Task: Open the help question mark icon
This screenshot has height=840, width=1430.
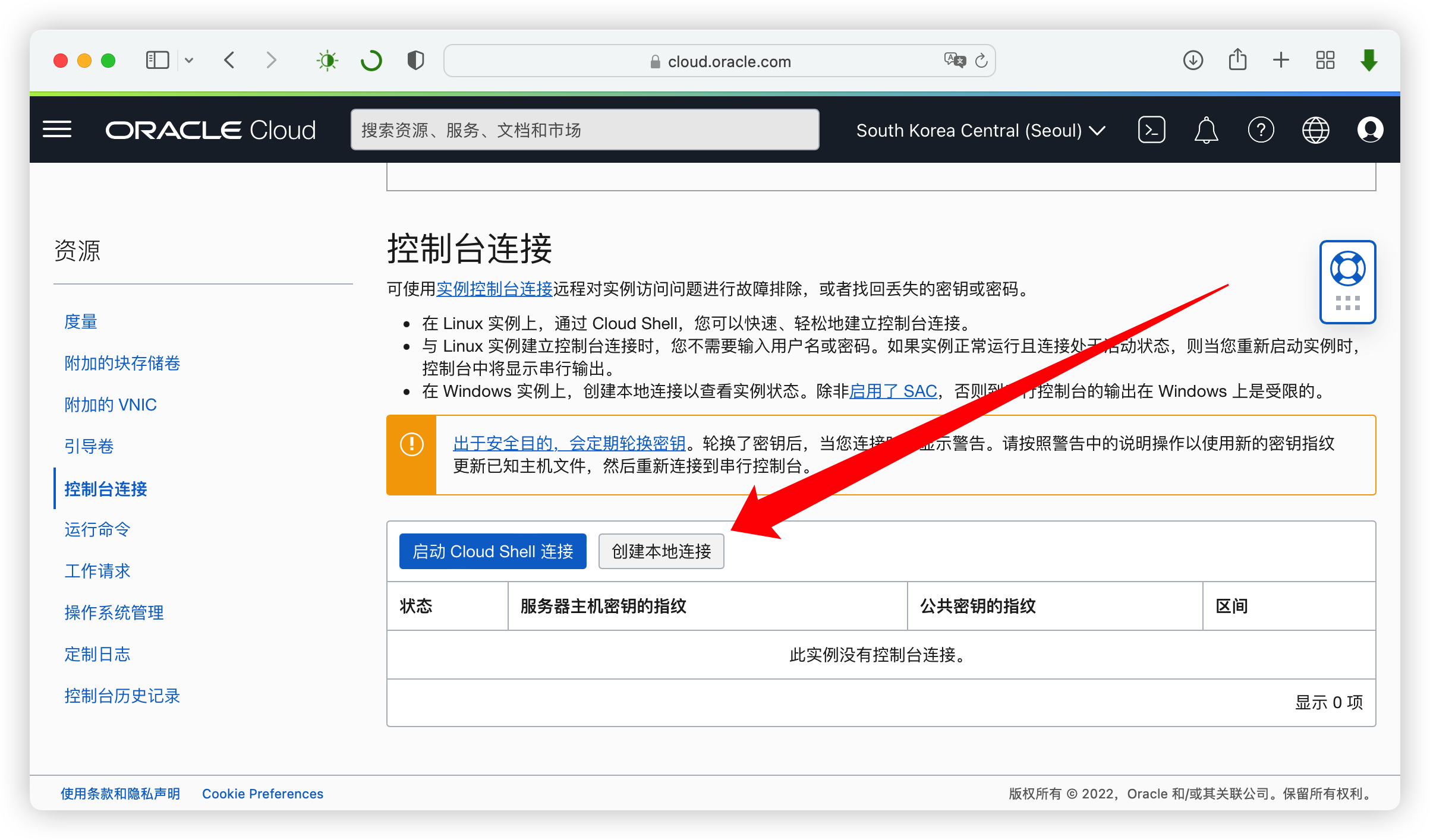Action: click(1261, 130)
